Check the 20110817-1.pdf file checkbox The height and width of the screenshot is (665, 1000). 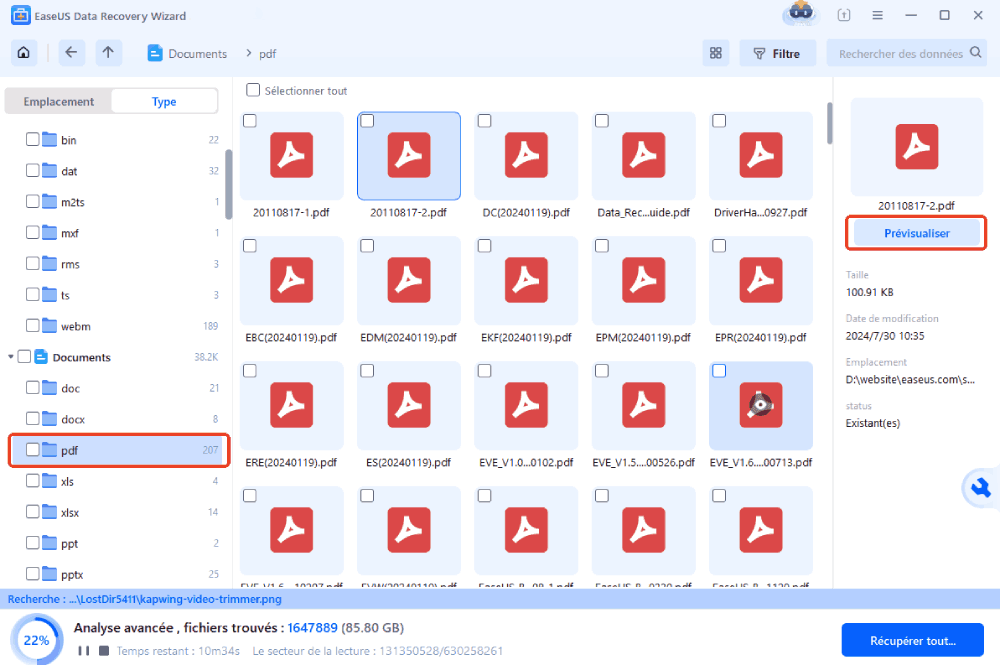pyautogui.click(x=250, y=121)
